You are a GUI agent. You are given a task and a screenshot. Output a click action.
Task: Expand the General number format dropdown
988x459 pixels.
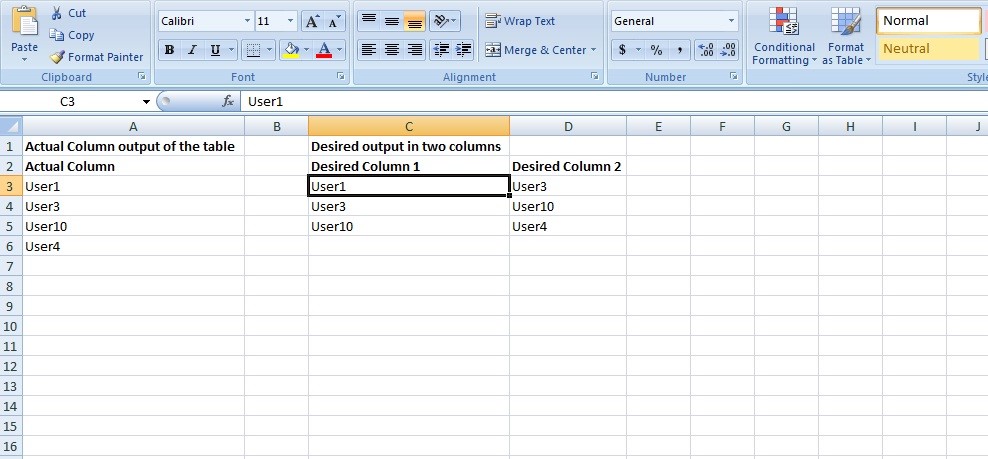731,21
